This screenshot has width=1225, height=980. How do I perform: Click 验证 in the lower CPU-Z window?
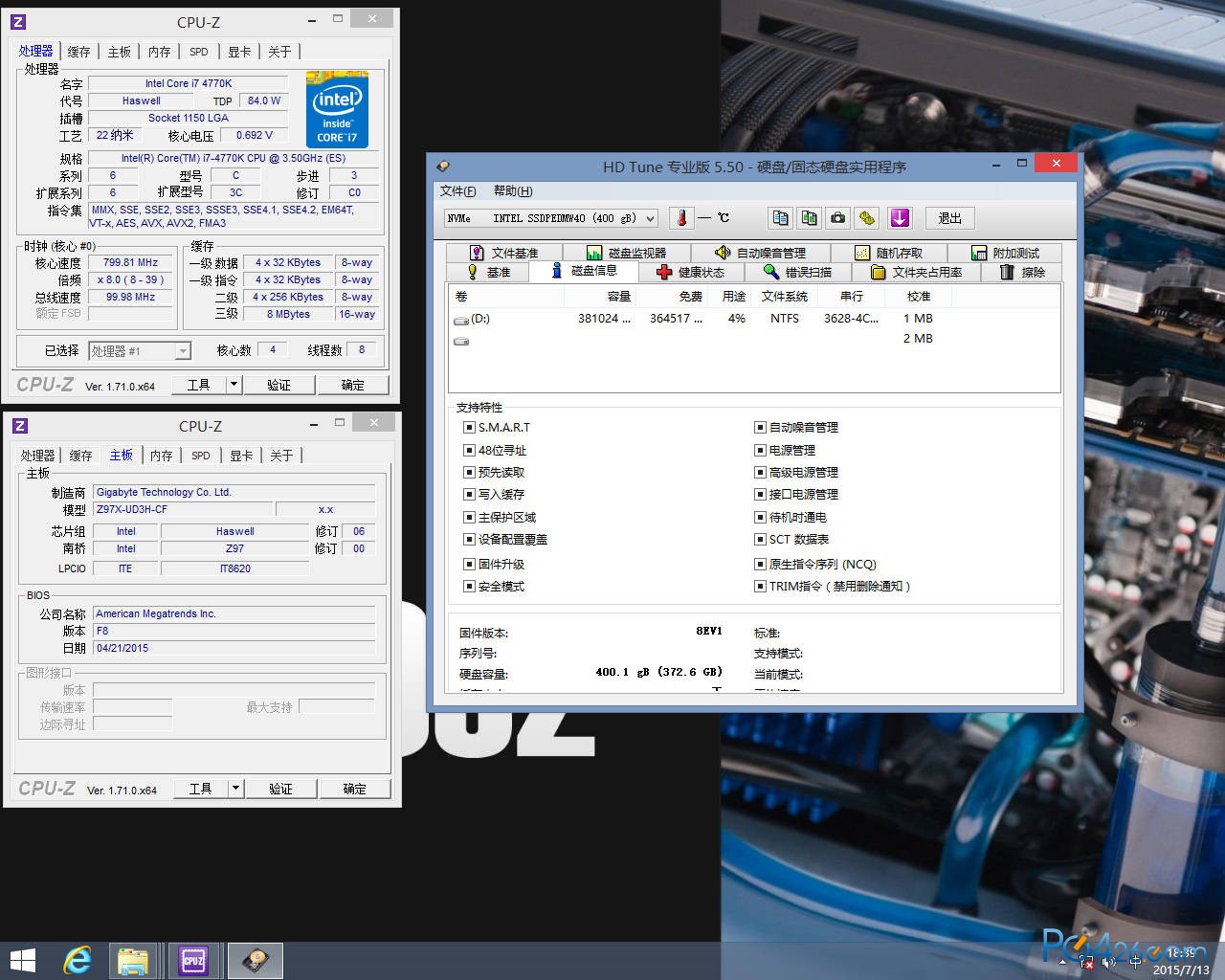[x=280, y=789]
